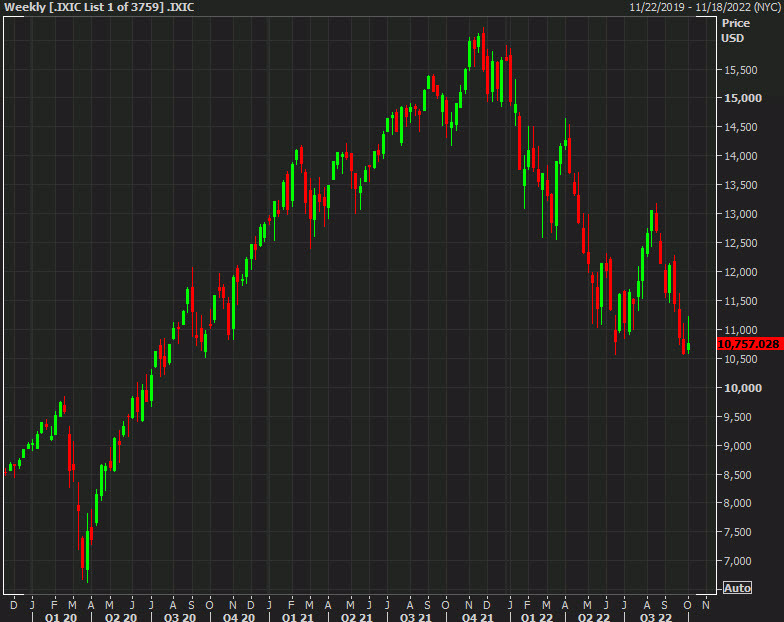Viewport: 784px width, 622px height.
Task: Click the 10,500 price axis label
Action: (x=741, y=359)
